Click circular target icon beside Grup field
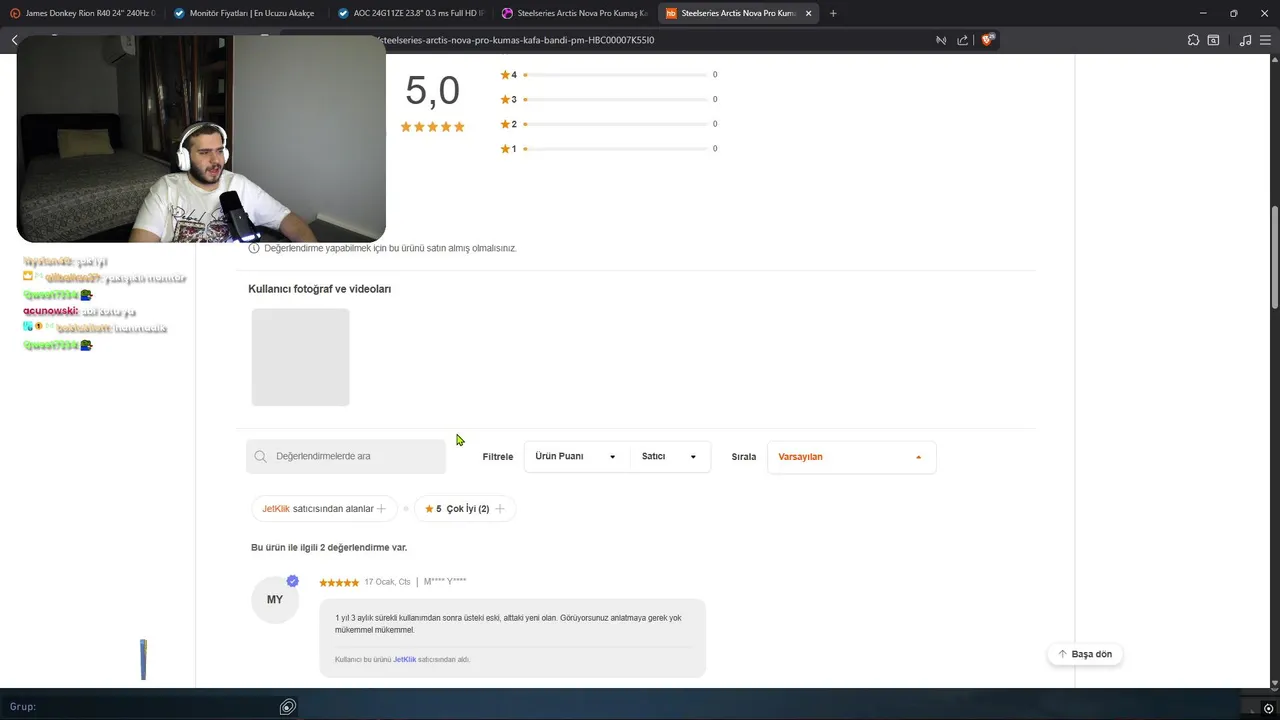This screenshot has width=1280, height=720. 288,707
